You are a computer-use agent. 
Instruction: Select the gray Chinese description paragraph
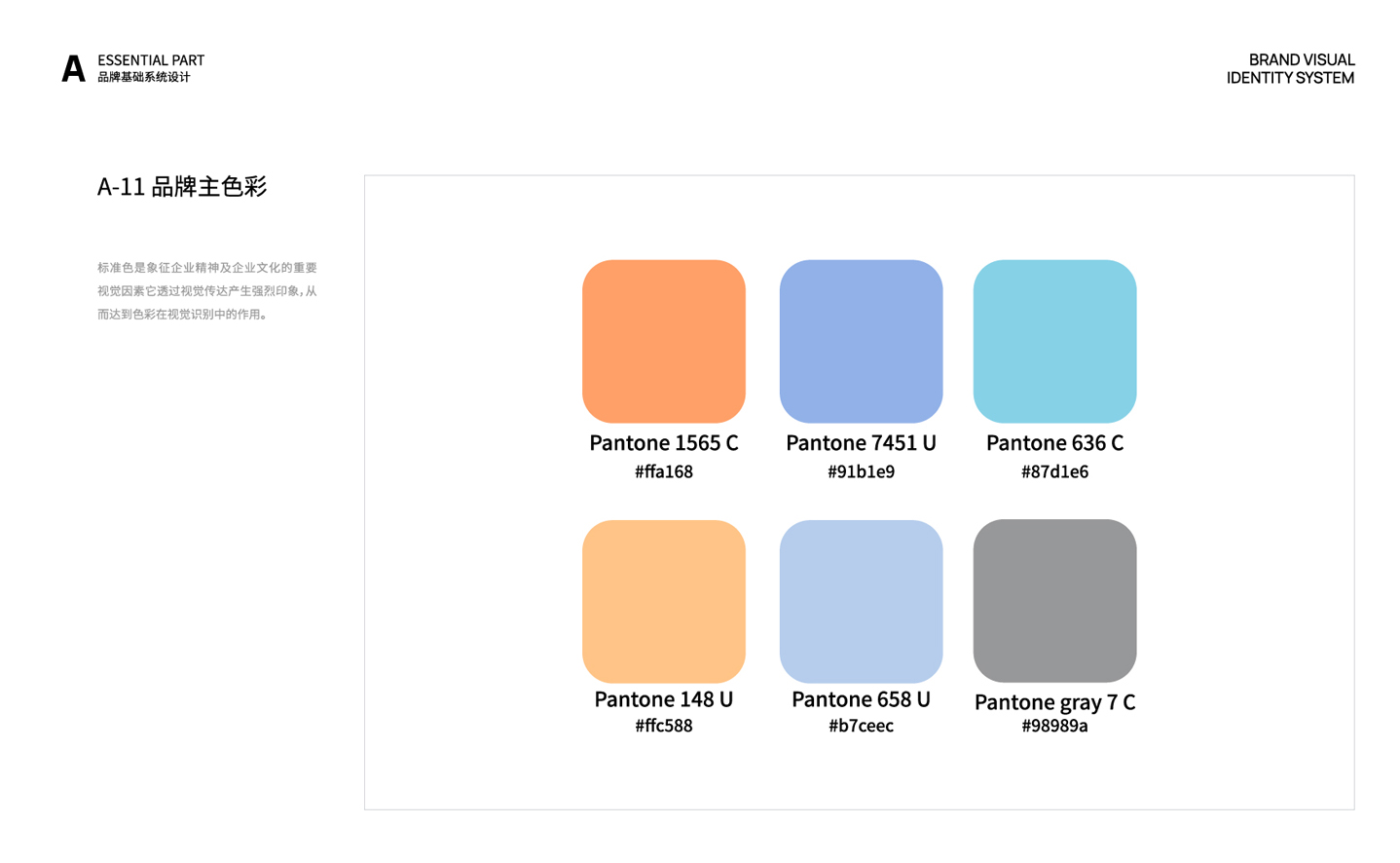point(207,290)
